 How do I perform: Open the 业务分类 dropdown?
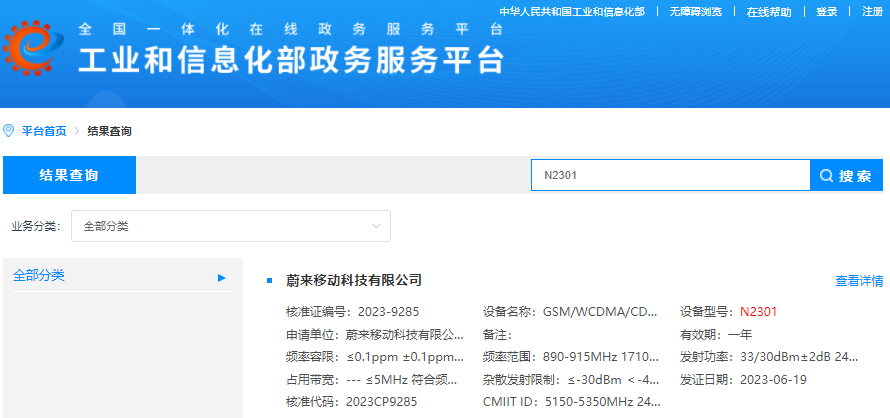(230, 226)
